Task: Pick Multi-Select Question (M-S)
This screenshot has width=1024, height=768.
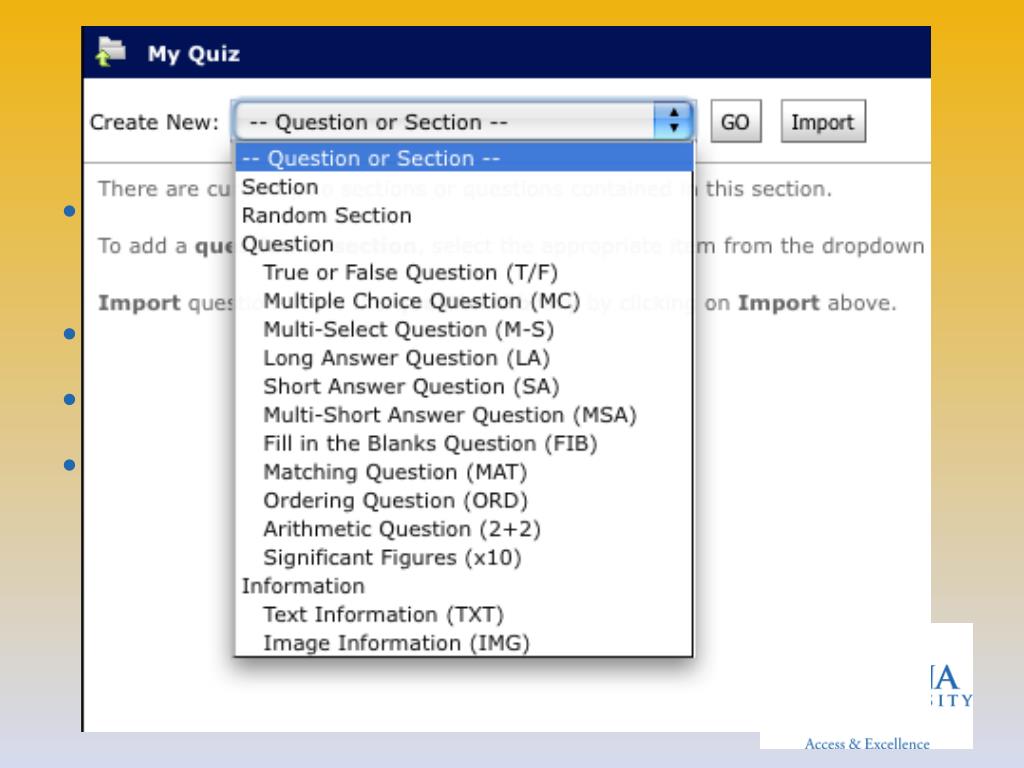Action: click(464, 330)
